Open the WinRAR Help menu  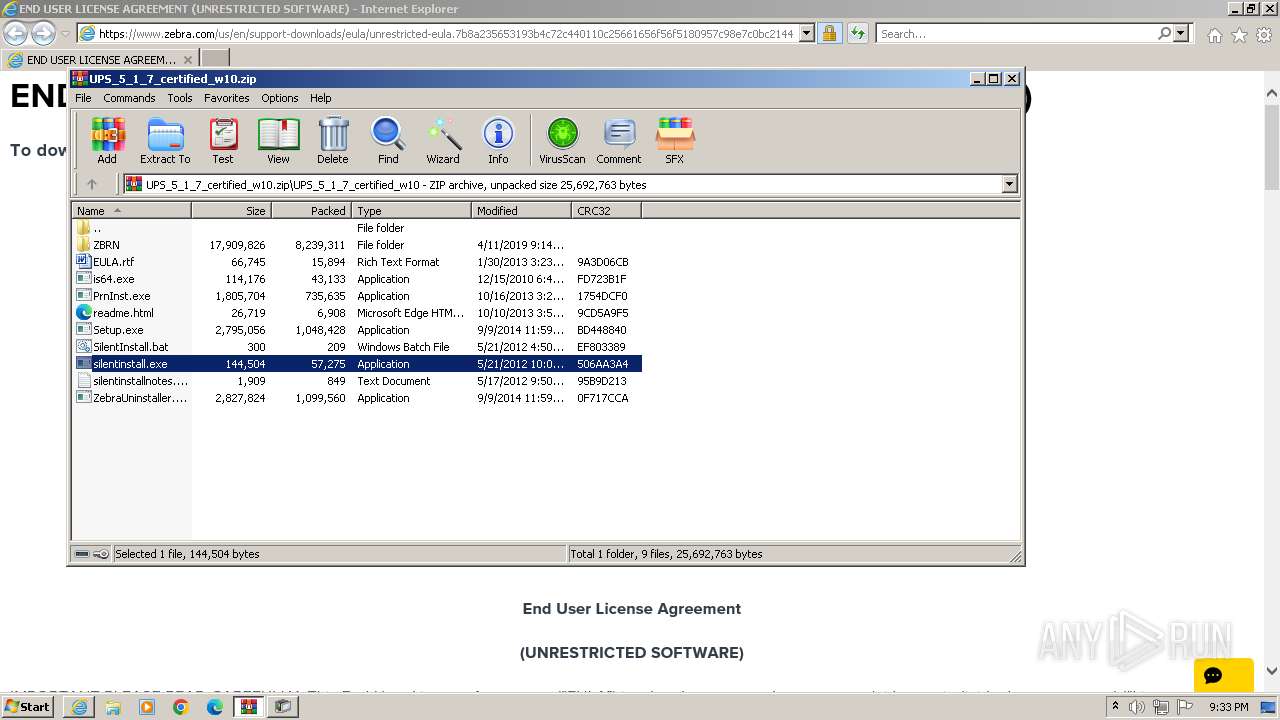(321, 98)
